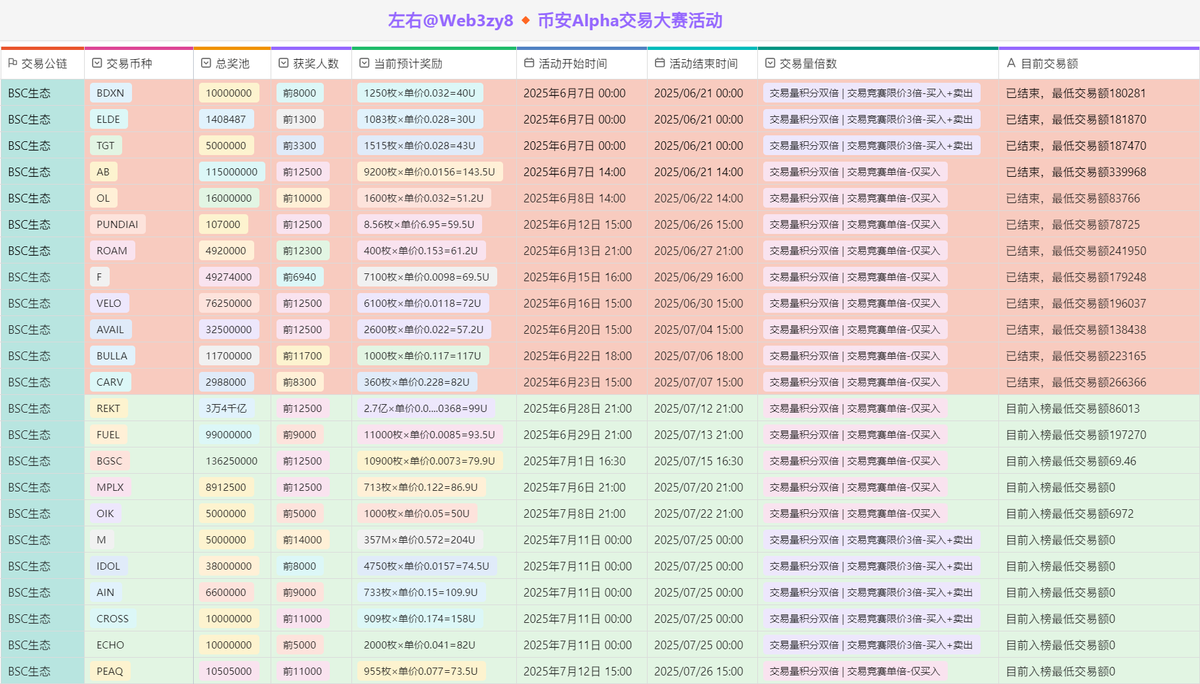Click prize pool value 8912500

(x=226, y=487)
